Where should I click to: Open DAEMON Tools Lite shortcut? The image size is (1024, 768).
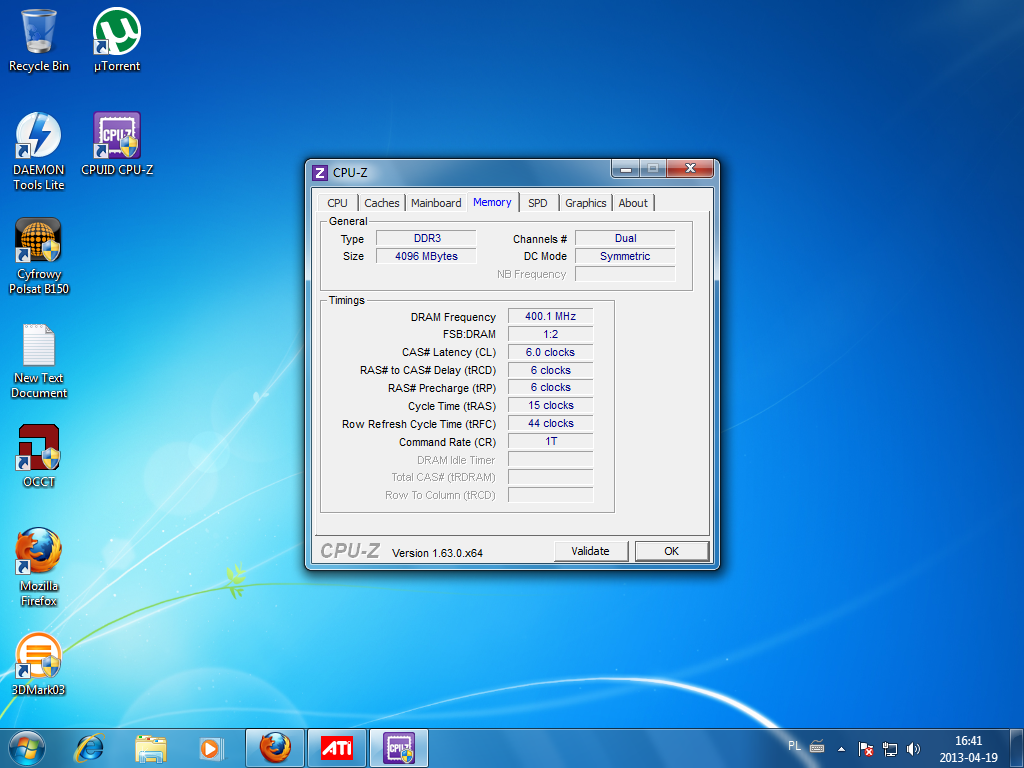pyautogui.click(x=39, y=137)
